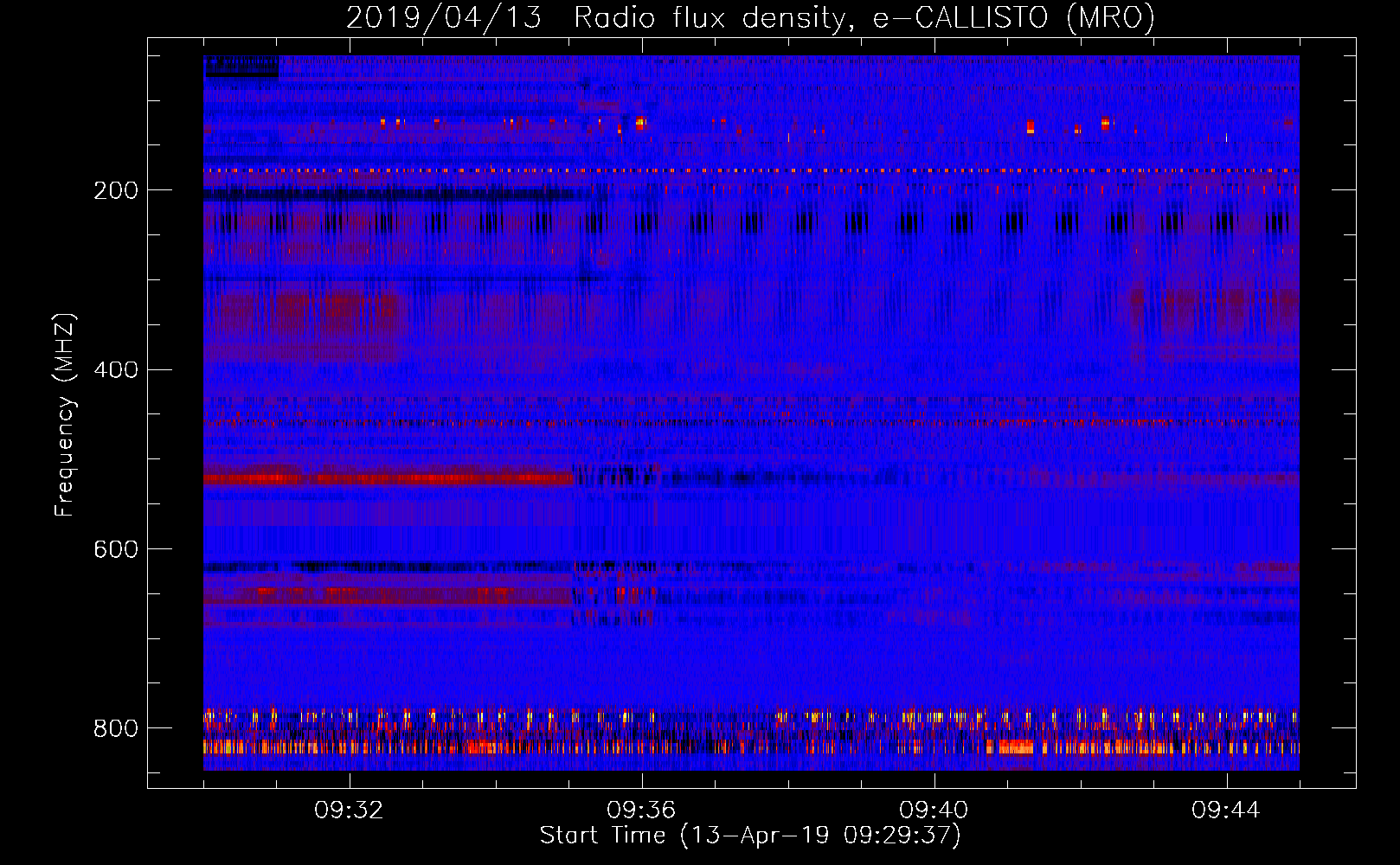The image size is (1400, 865).
Task: Click the 'Frequency (MHZ)' axis label
Action: 65,415
